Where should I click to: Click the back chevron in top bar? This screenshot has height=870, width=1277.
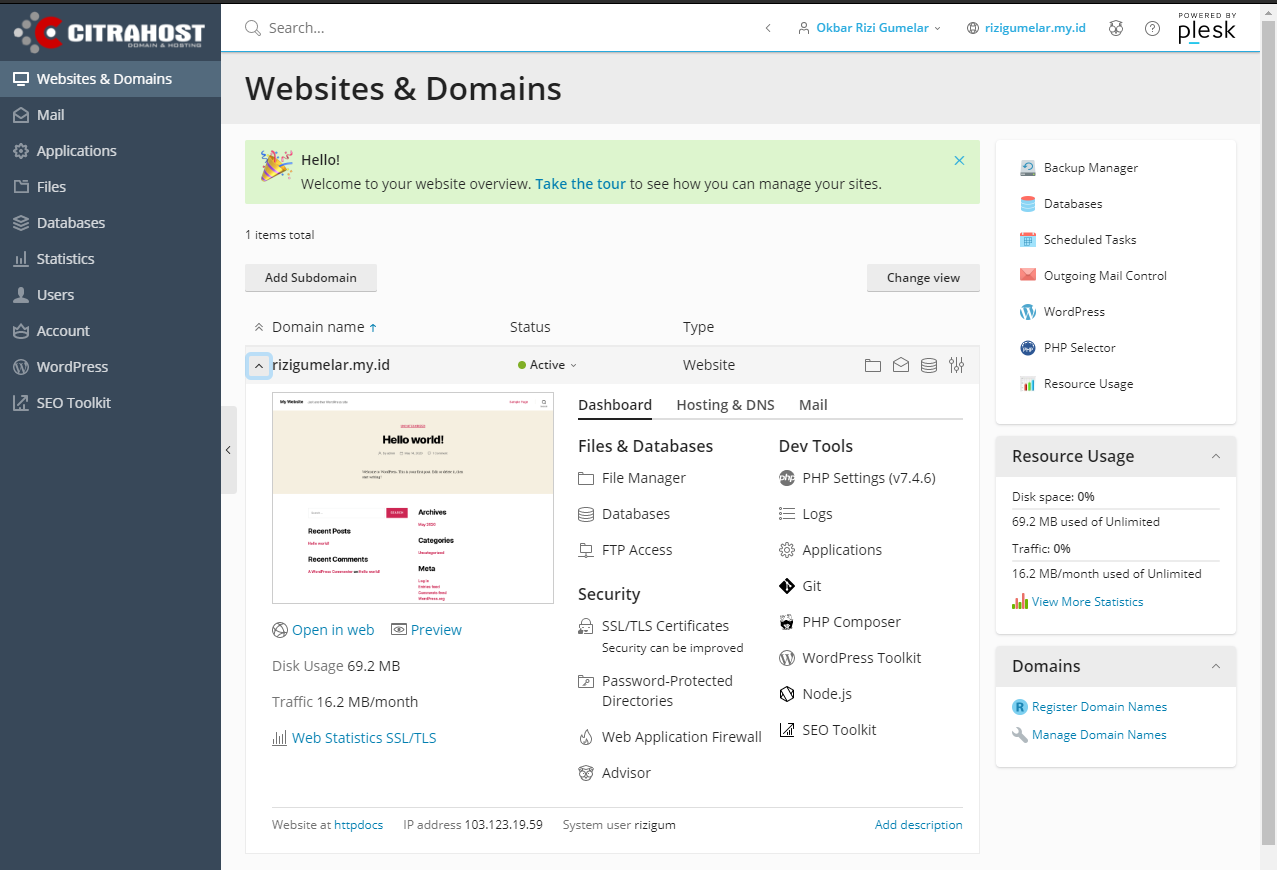click(768, 28)
